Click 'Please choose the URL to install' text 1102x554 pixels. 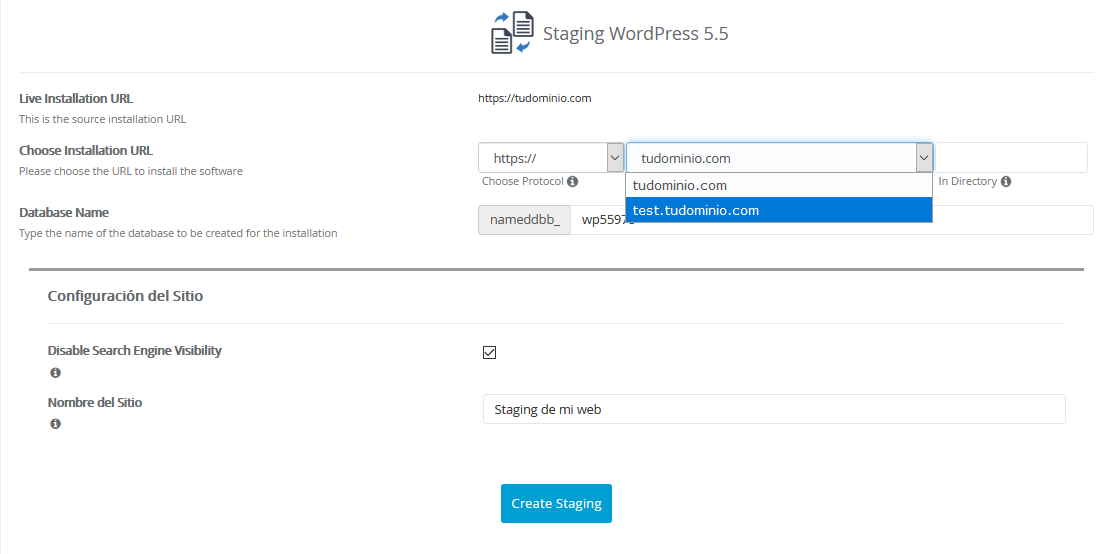[131, 171]
